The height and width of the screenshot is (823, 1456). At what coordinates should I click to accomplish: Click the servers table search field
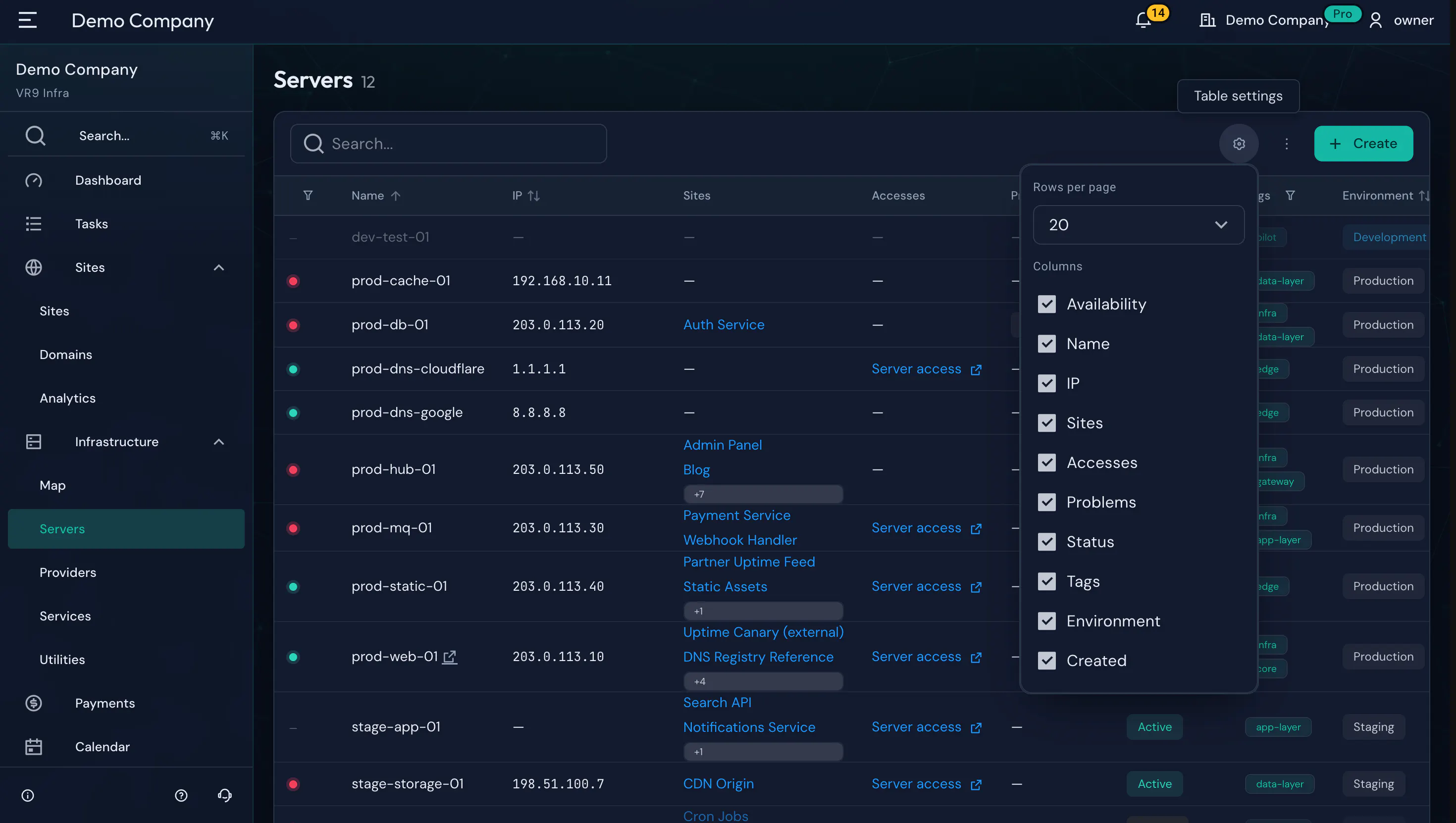point(448,144)
